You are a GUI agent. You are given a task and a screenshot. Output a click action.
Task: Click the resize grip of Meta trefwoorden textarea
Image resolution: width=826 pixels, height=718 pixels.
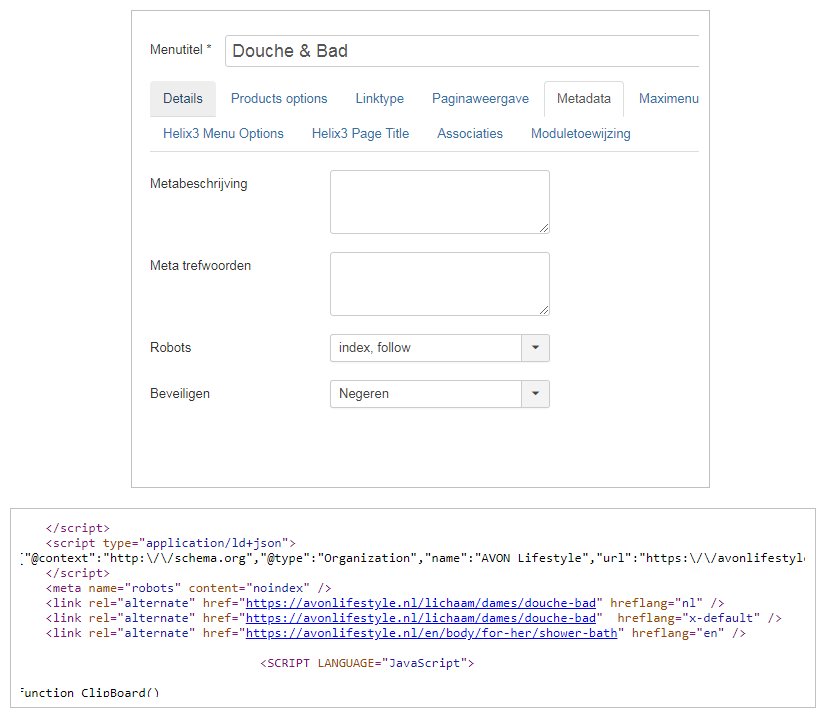(x=544, y=310)
